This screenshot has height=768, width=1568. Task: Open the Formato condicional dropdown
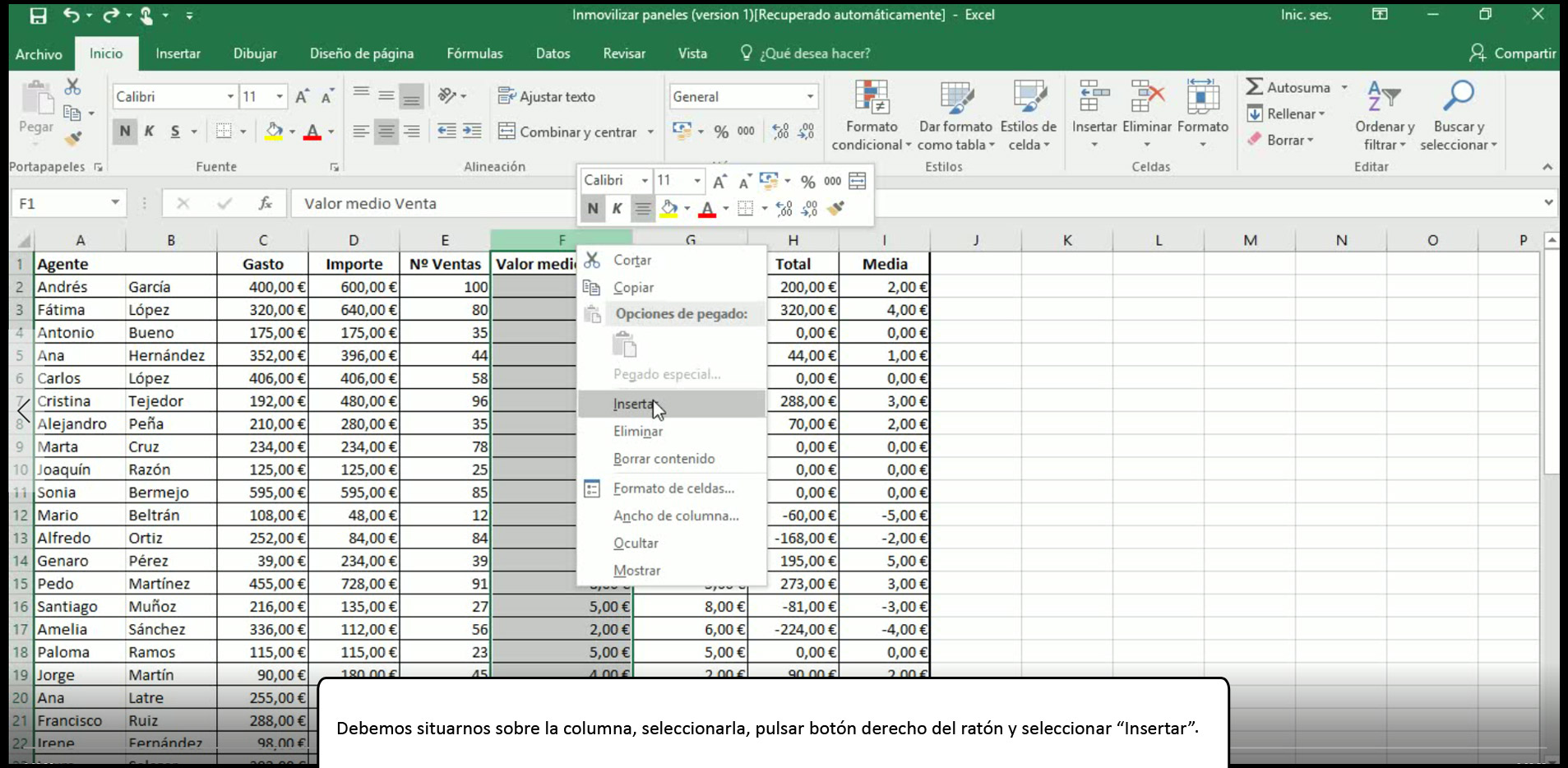point(872,116)
